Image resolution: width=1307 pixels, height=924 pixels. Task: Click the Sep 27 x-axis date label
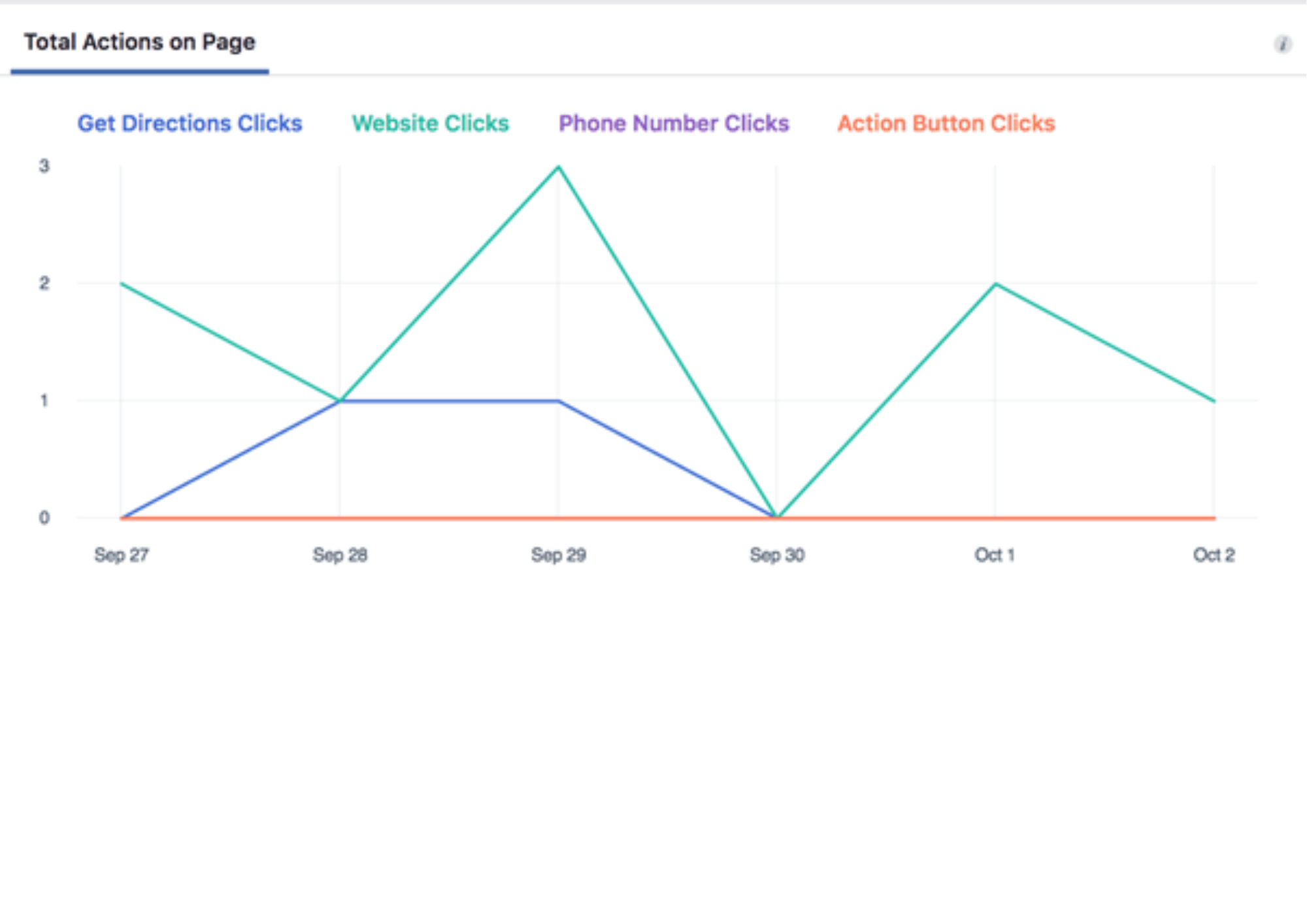click(122, 555)
